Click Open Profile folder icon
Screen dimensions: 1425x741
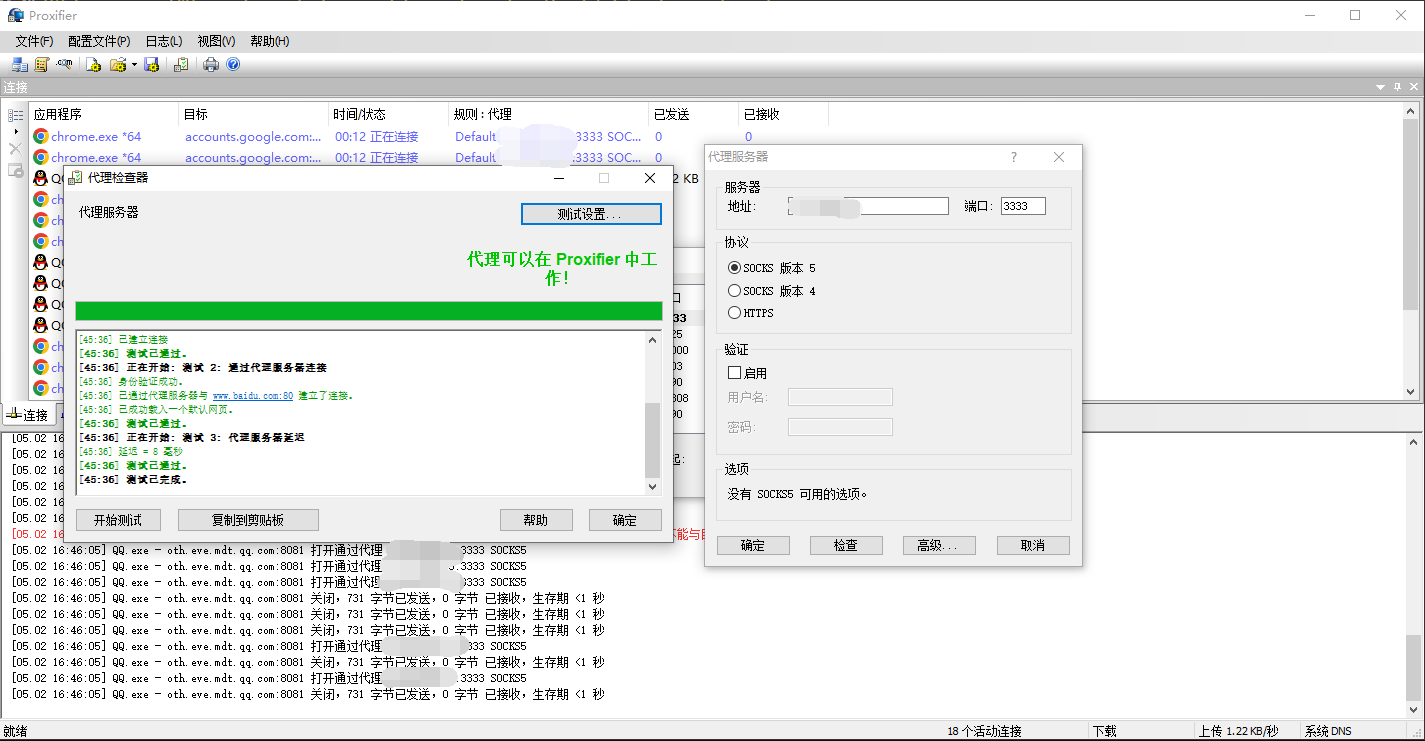tap(118, 64)
